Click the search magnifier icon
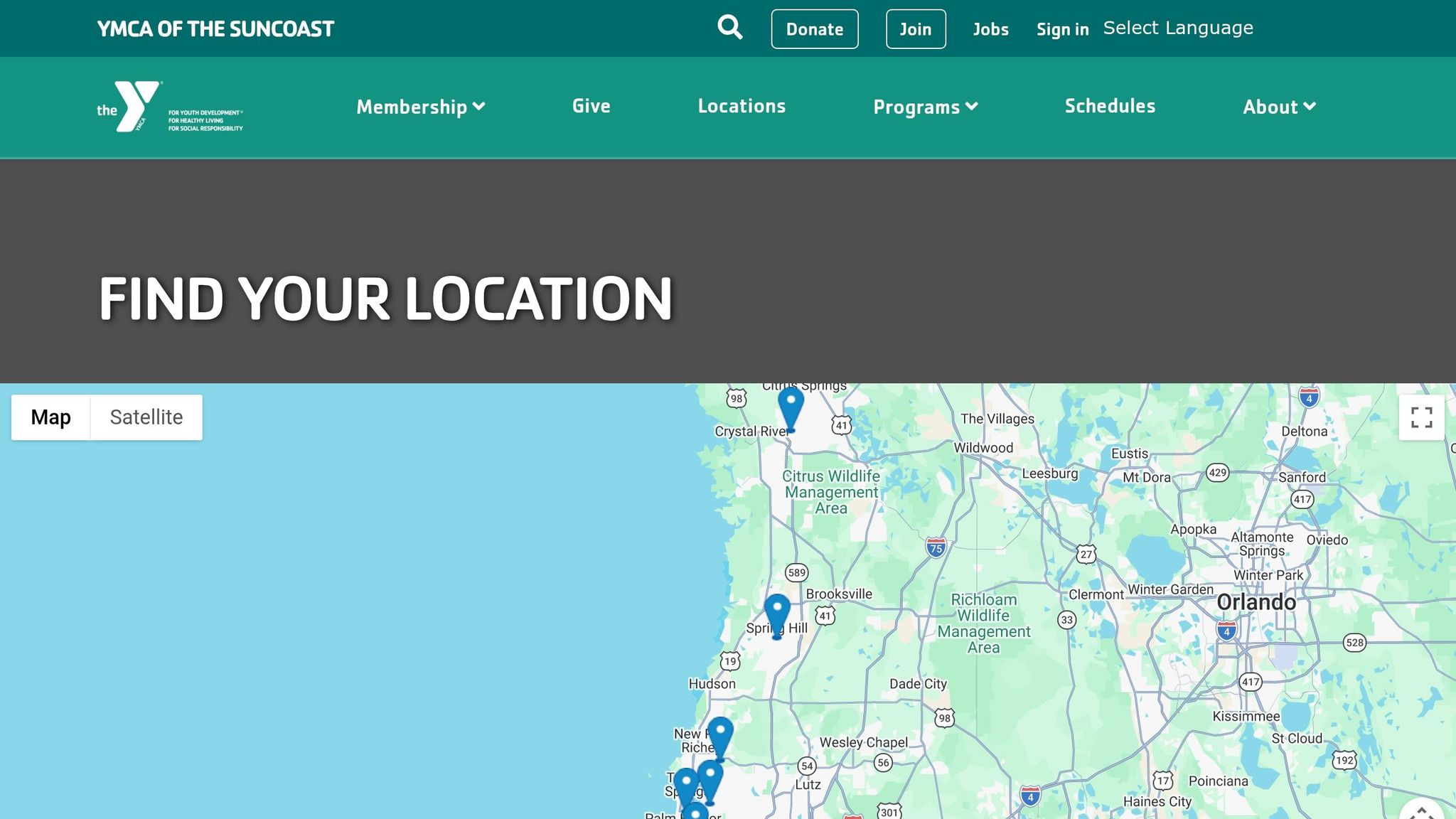1456x819 pixels. point(729,28)
